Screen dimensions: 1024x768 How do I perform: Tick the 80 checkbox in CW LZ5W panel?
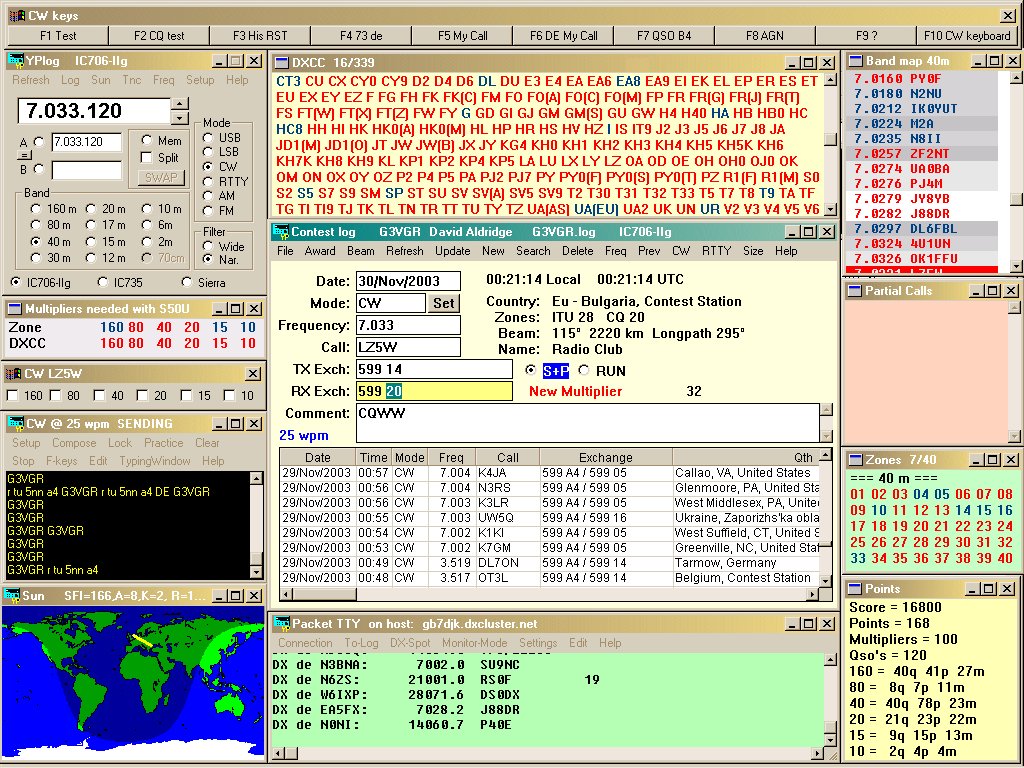[x=56, y=397]
